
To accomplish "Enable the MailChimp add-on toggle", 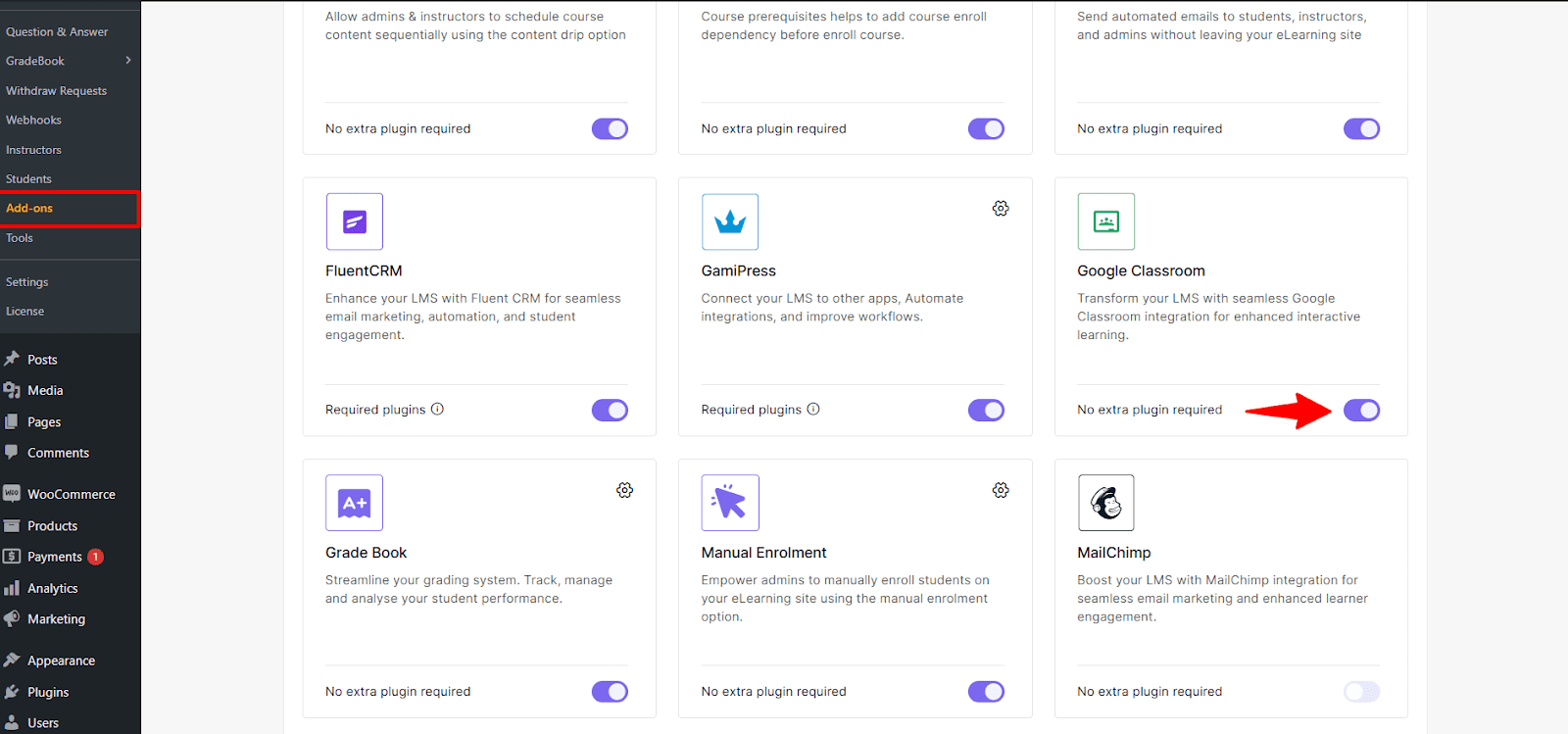I will pyautogui.click(x=1361, y=691).
